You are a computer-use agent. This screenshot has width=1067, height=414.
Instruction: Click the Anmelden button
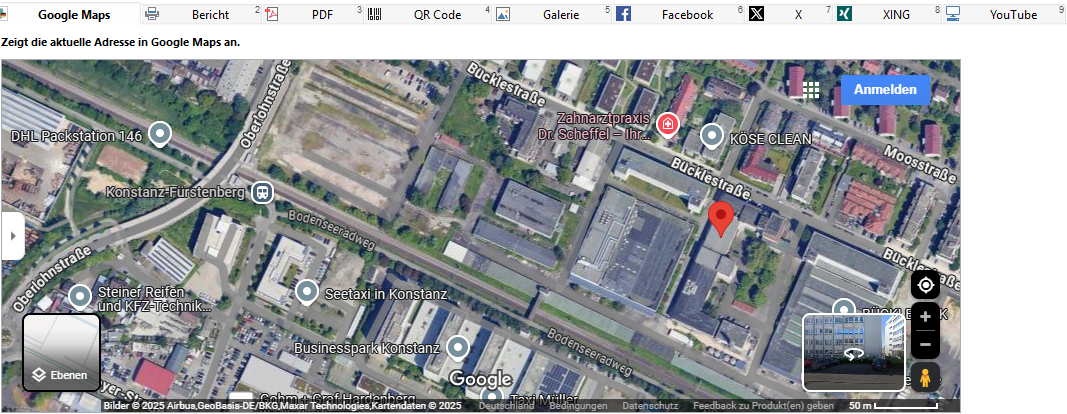pos(885,89)
